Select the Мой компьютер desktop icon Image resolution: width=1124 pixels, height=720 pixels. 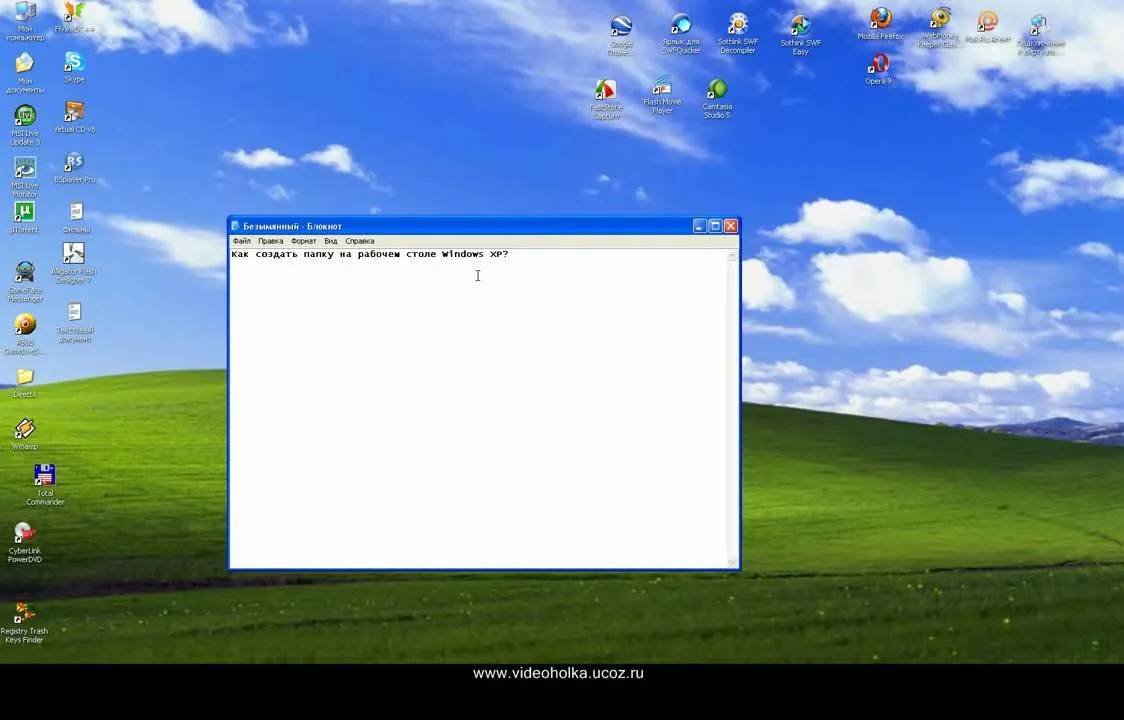[x=25, y=20]
